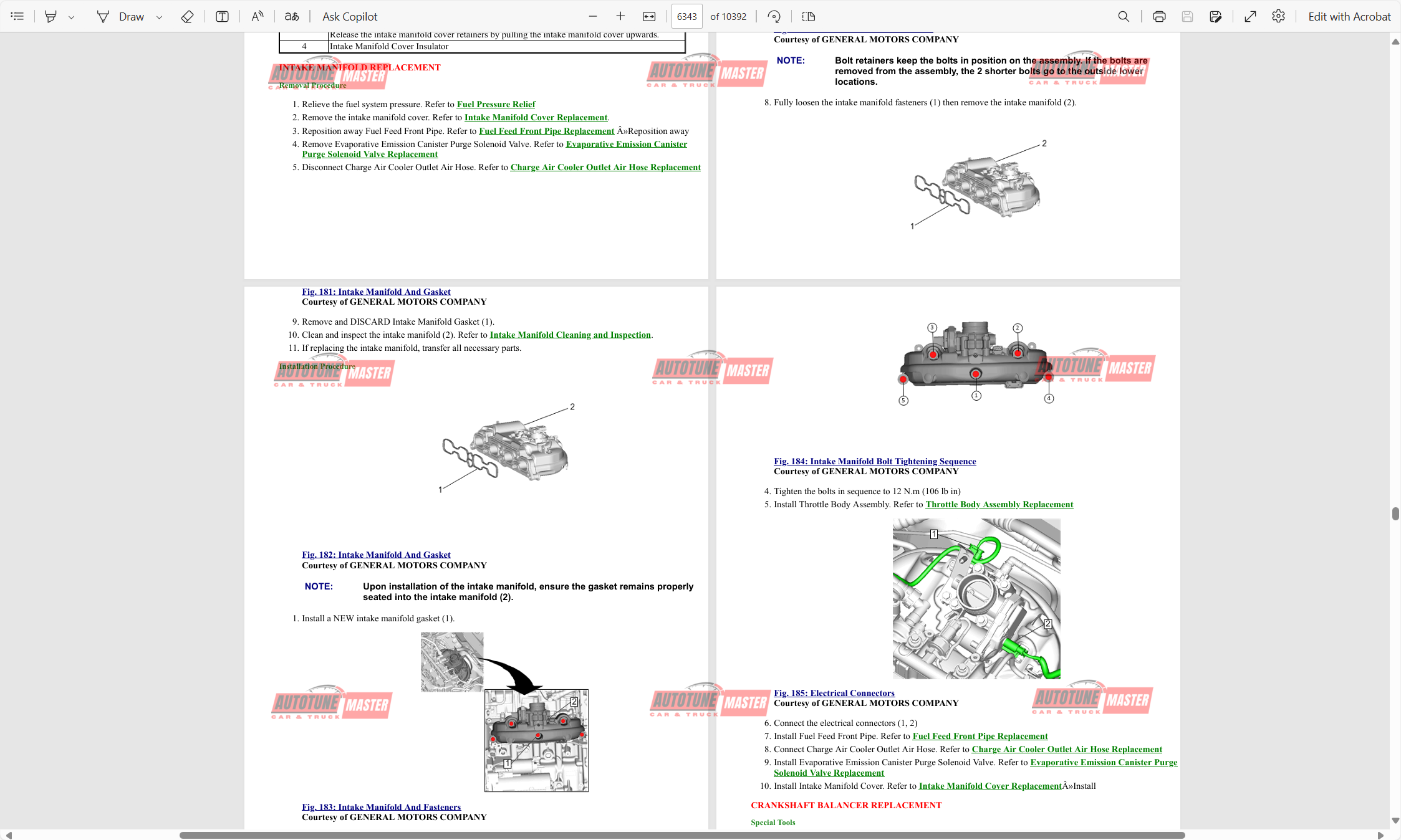Viewport: 1401px width, 840px height.
Task: Open the Fuel Pressure Relief link
Action: (496, 104)
